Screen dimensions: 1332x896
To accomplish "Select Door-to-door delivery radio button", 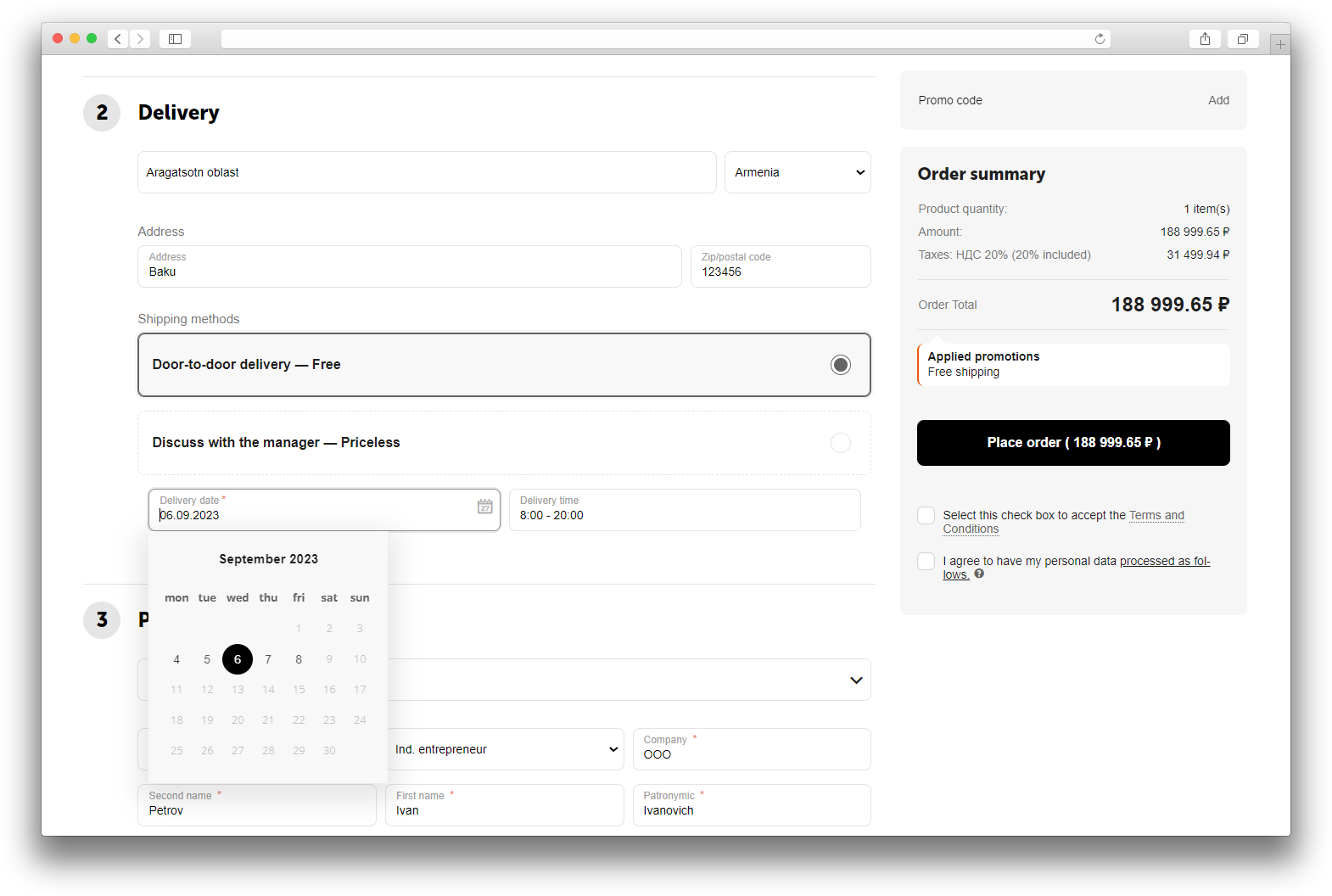I will coord(840,365).
